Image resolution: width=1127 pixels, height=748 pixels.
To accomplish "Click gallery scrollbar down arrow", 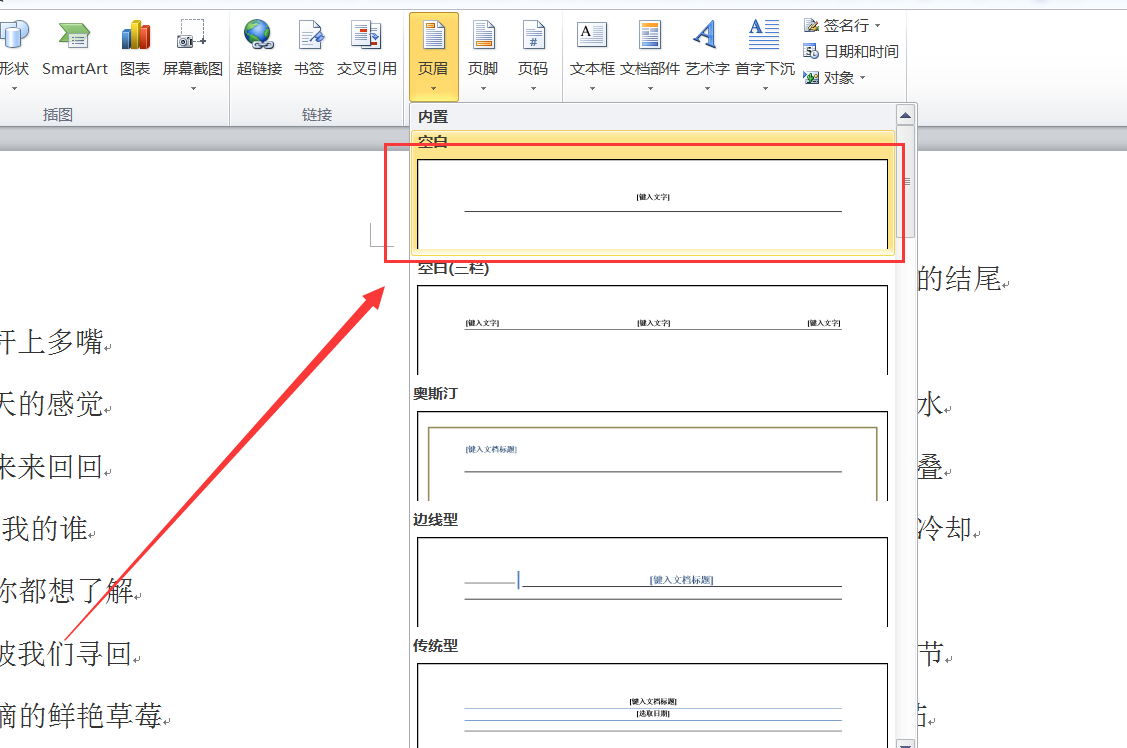I will (906, 743).
